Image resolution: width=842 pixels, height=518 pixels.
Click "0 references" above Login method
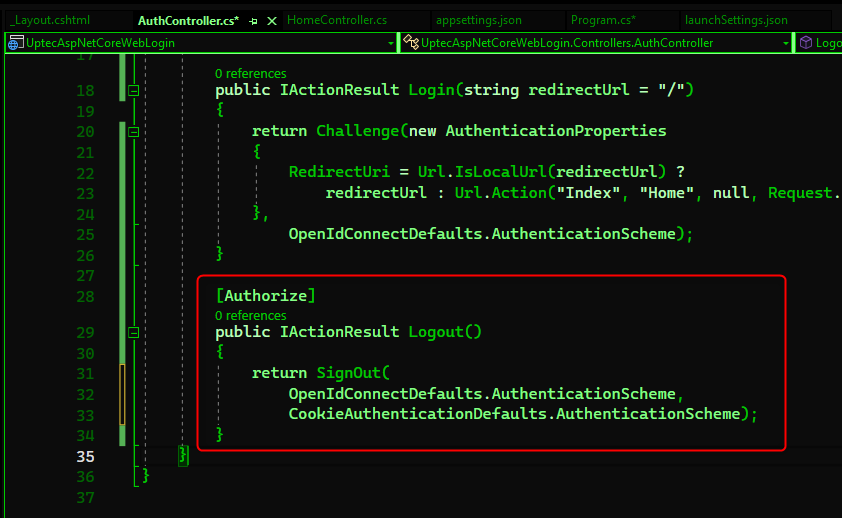[x=250, y=74]
